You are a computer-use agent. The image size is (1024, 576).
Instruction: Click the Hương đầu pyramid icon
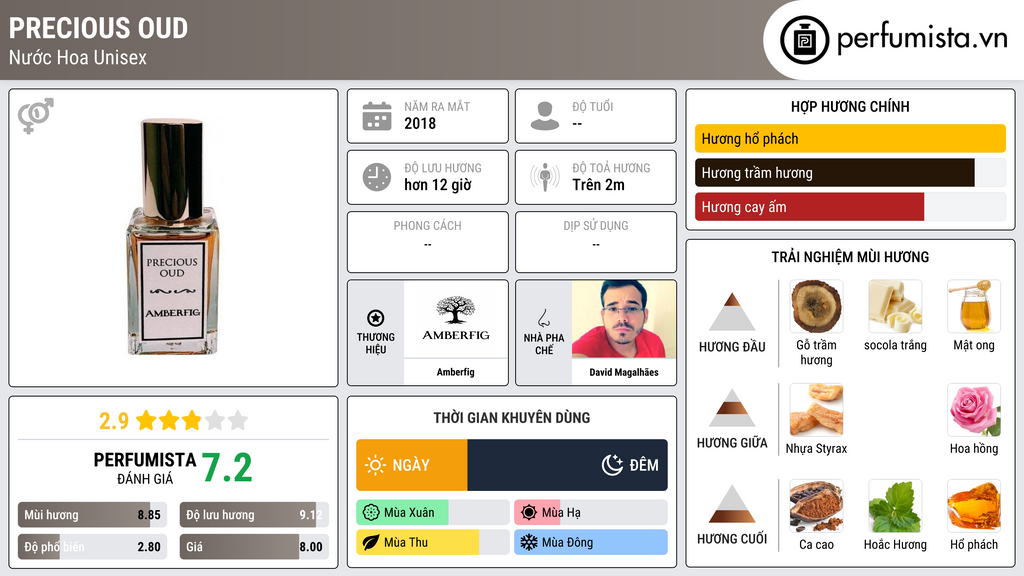pos(732,312)
